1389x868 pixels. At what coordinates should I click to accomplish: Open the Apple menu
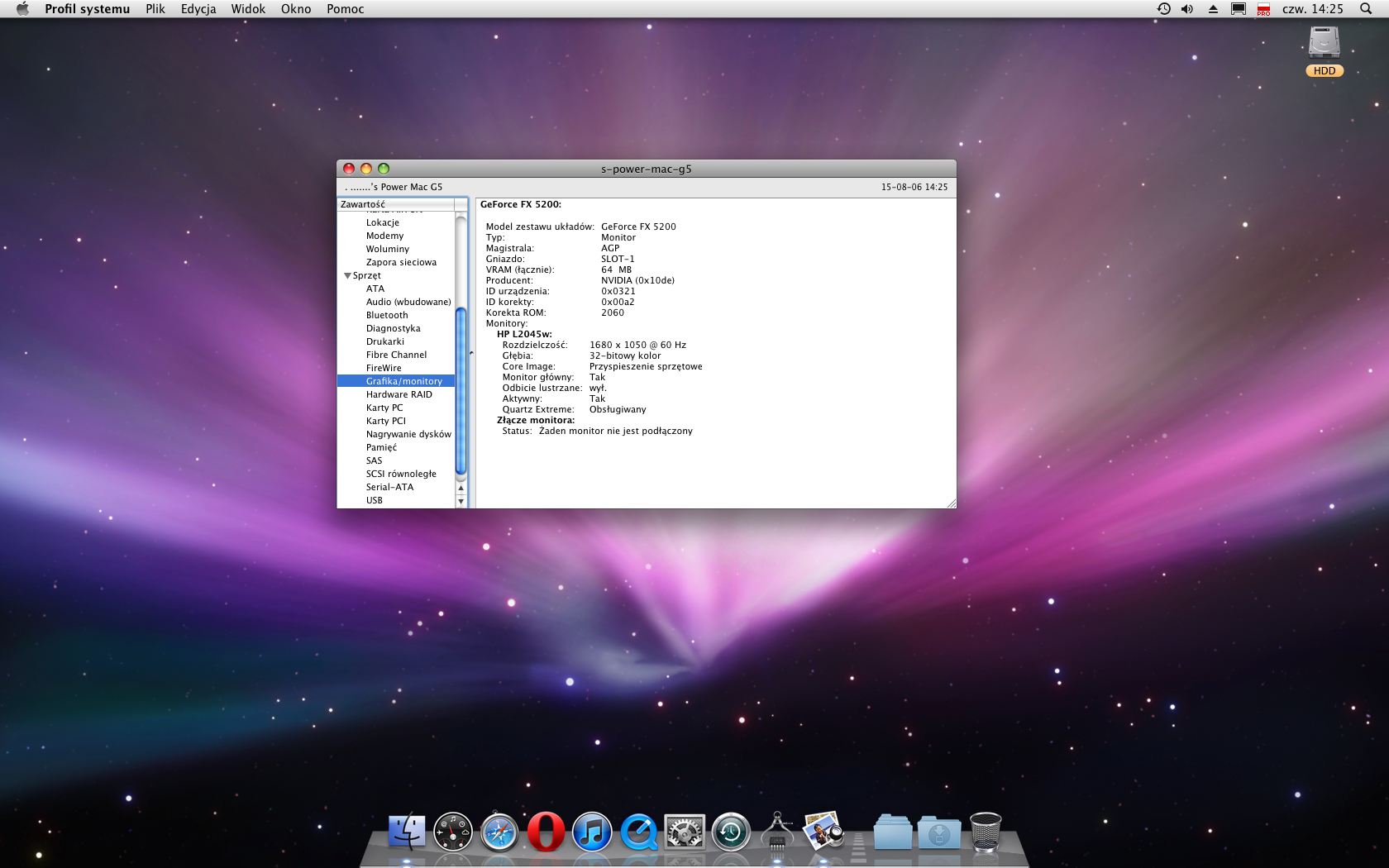(22, 9)
